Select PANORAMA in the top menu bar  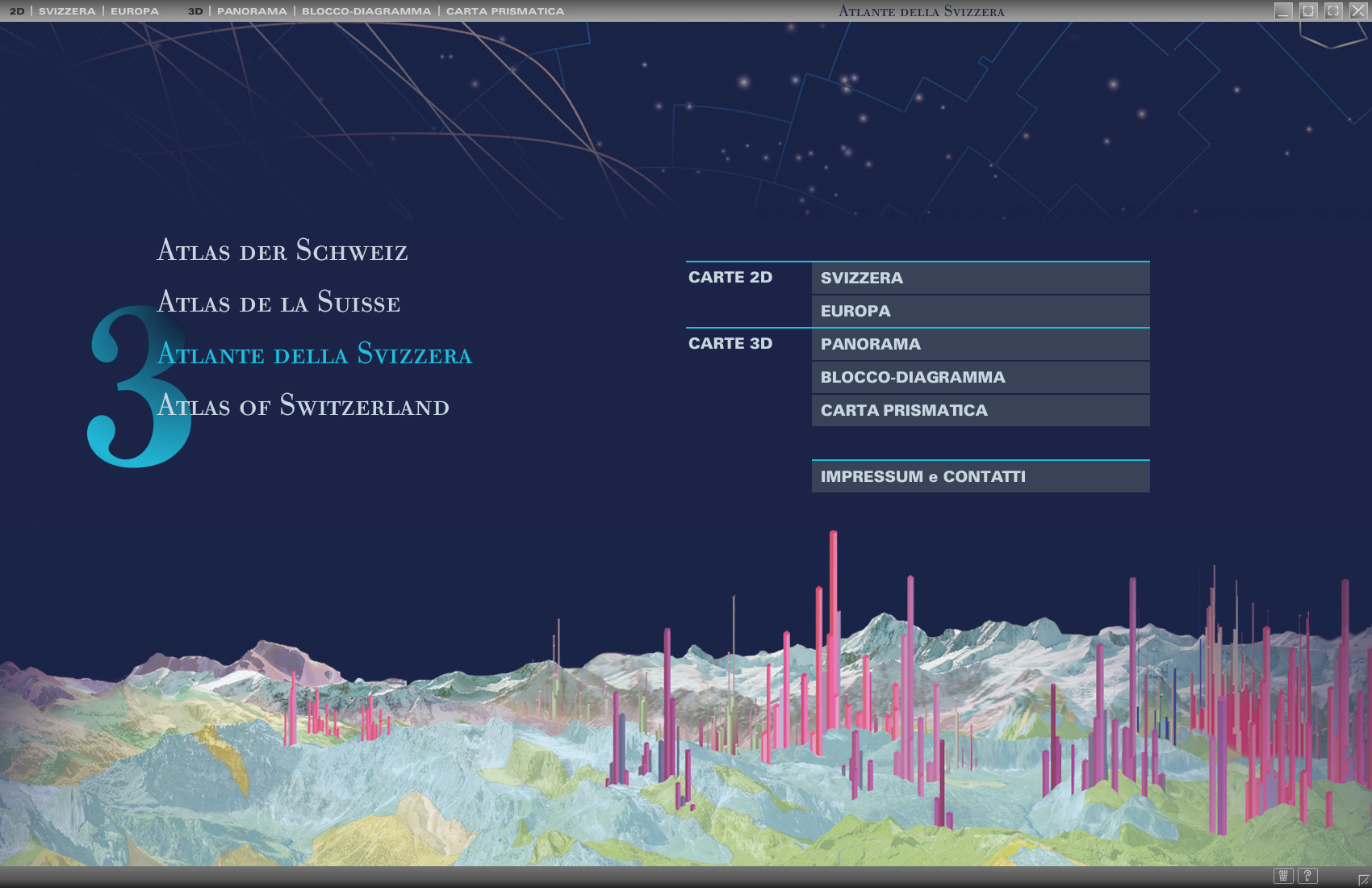click(x=252, y=11)
